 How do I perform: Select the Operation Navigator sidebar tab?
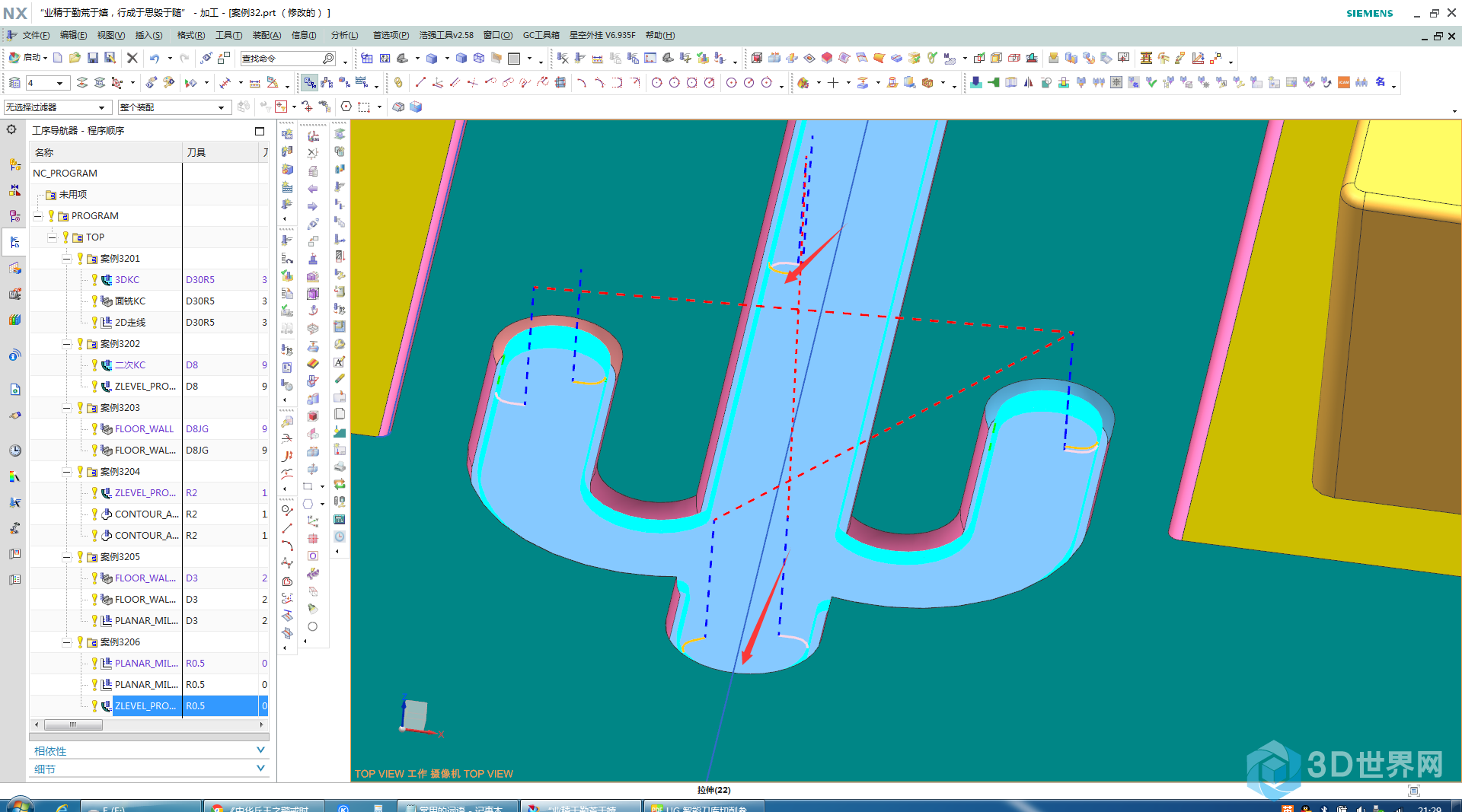14,243
